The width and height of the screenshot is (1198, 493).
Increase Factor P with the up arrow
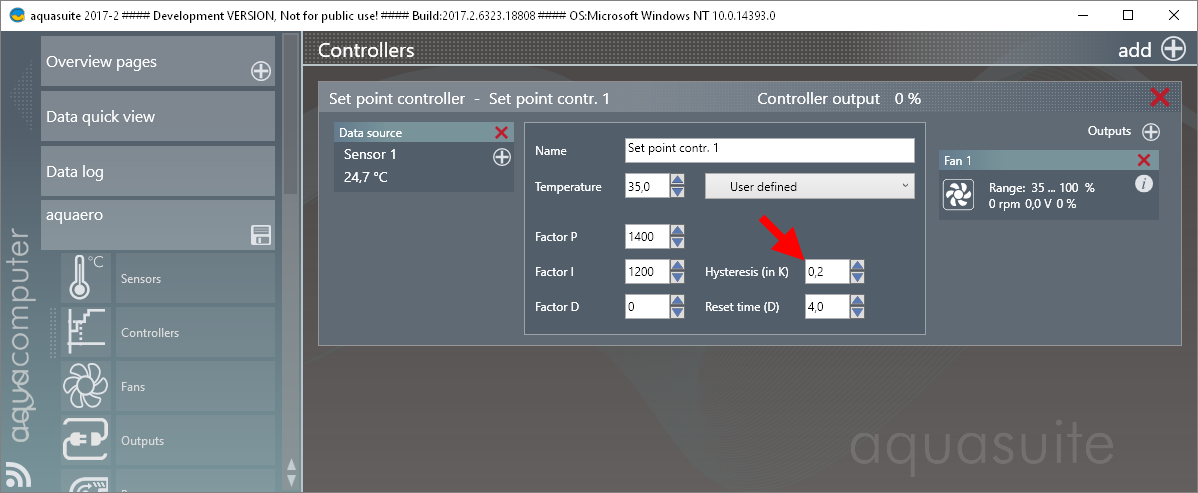(x=677, y=231)
